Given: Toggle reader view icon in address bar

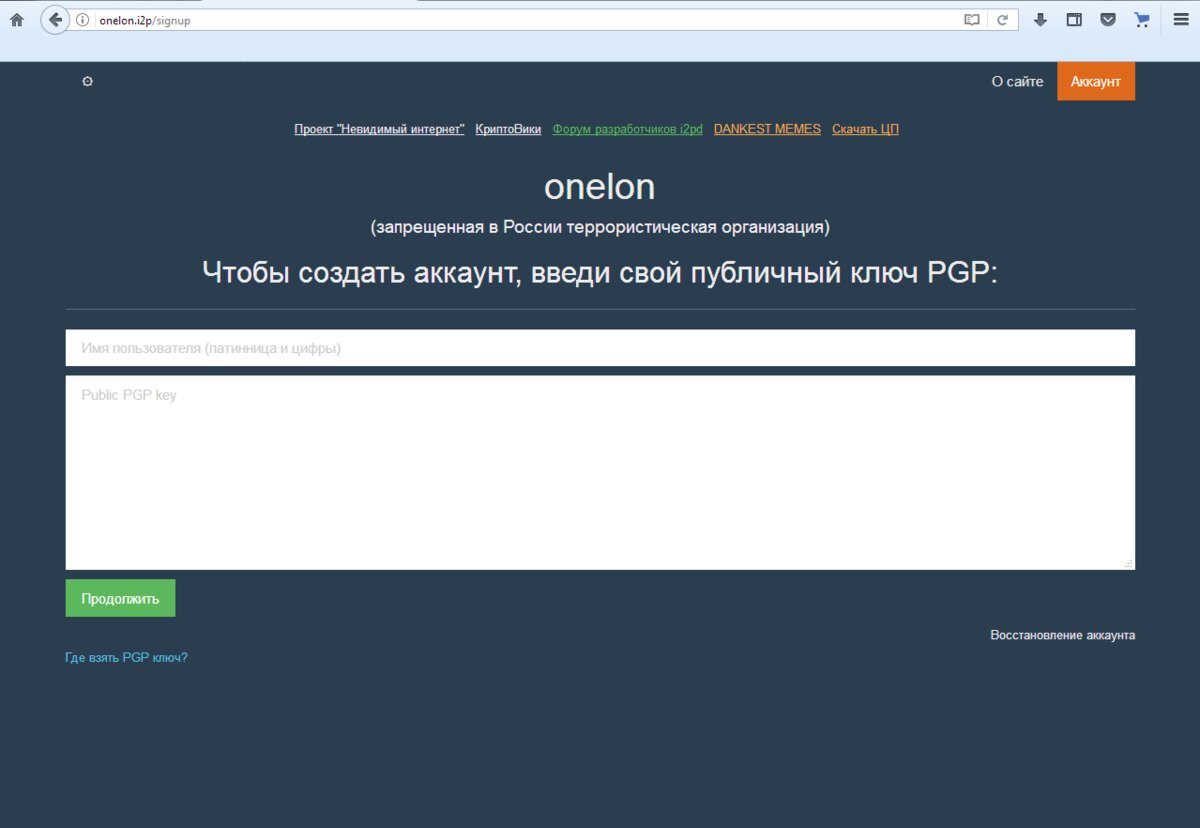Looking at the screenshot, I should point(971,20).
